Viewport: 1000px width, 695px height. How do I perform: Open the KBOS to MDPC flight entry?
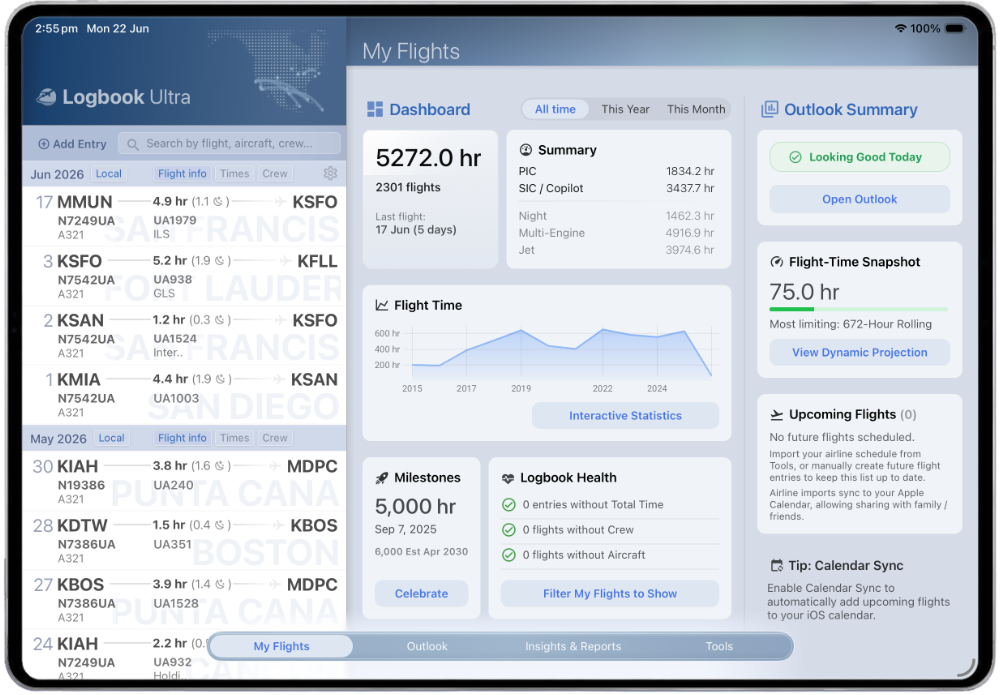click(185, 600)
